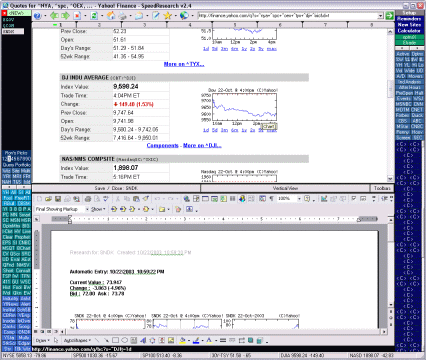Select the Oval drawing tool
Screen dimensions: 426x360
(x=124, y=340)
